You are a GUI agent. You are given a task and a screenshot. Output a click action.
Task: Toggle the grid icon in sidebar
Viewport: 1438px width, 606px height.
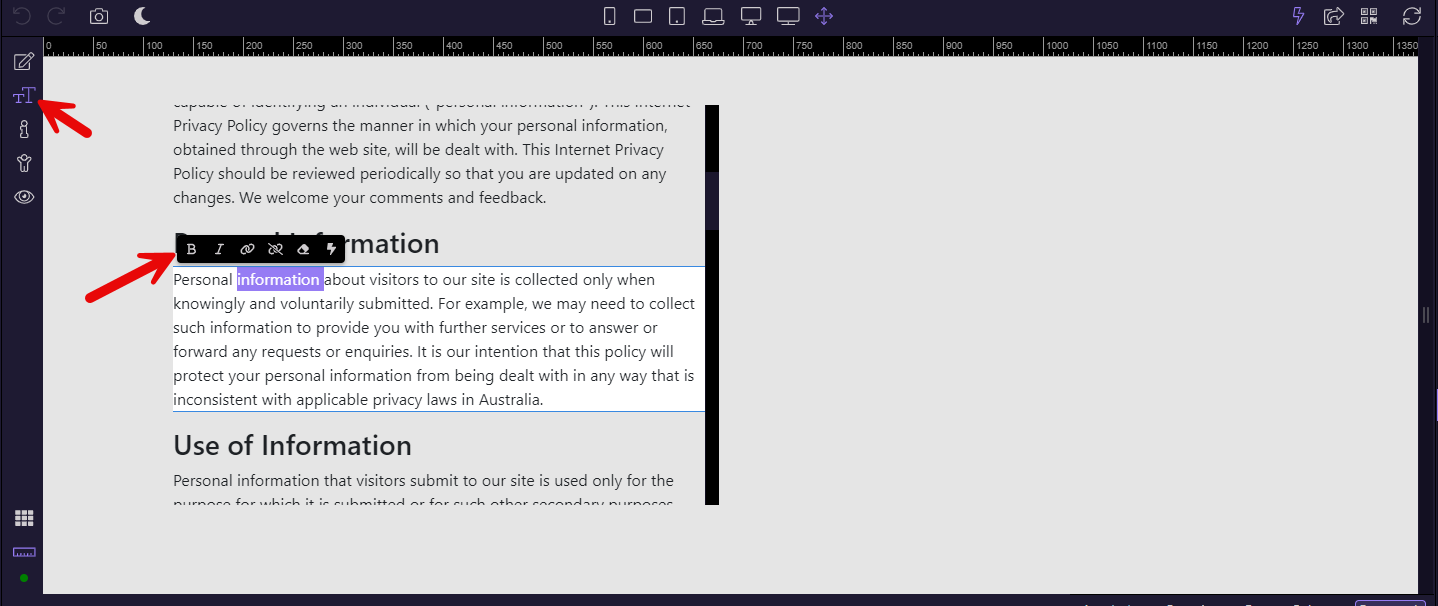click(24, 518)
